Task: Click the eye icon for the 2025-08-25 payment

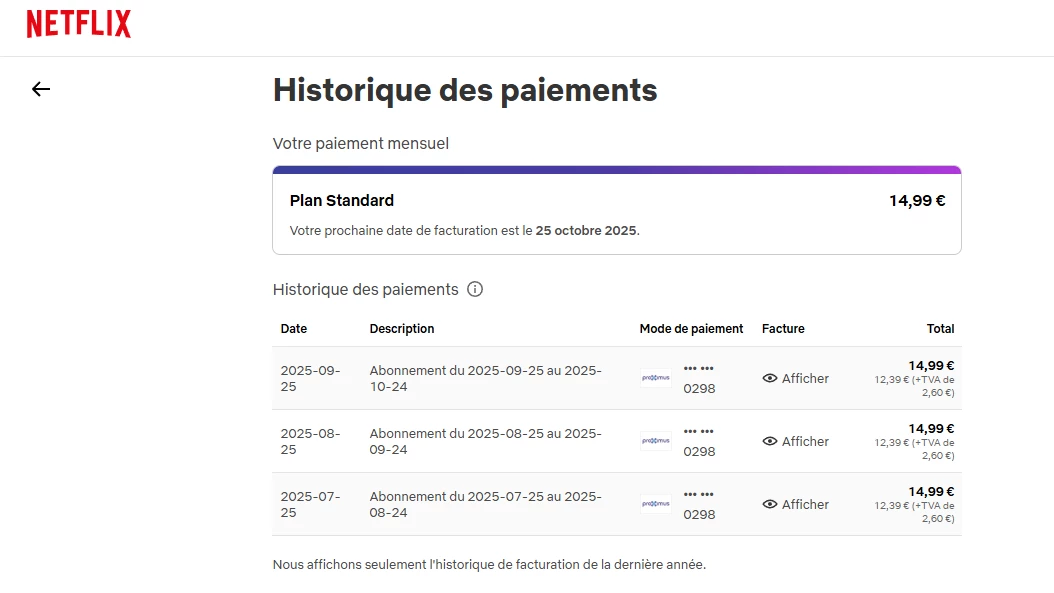Action: (770, 441)
